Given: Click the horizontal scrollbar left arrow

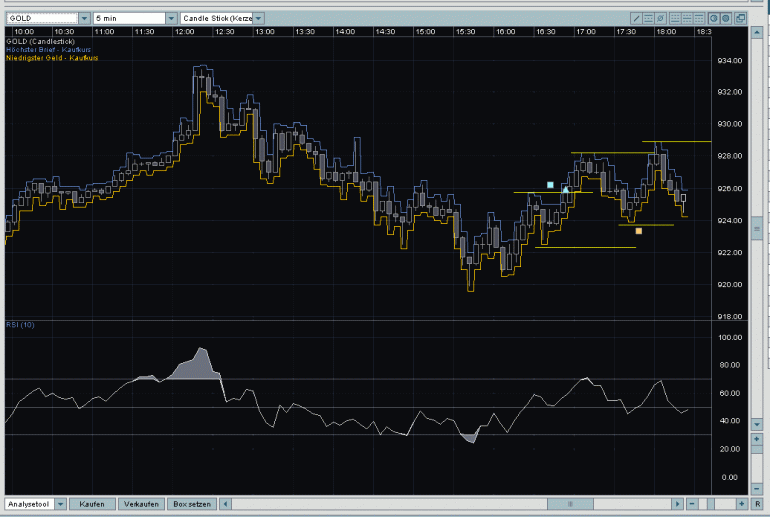Looking at the screenshot, I should click(226, 504).
